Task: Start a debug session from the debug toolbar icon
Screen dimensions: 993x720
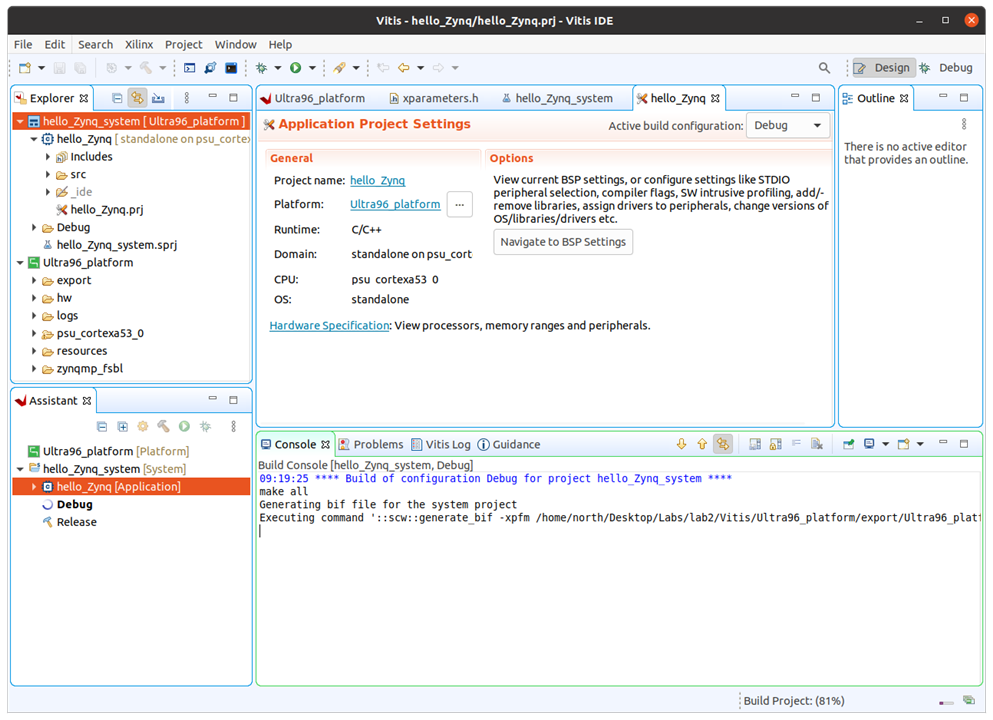Action: pyautogui.click(x=261, y=68)
